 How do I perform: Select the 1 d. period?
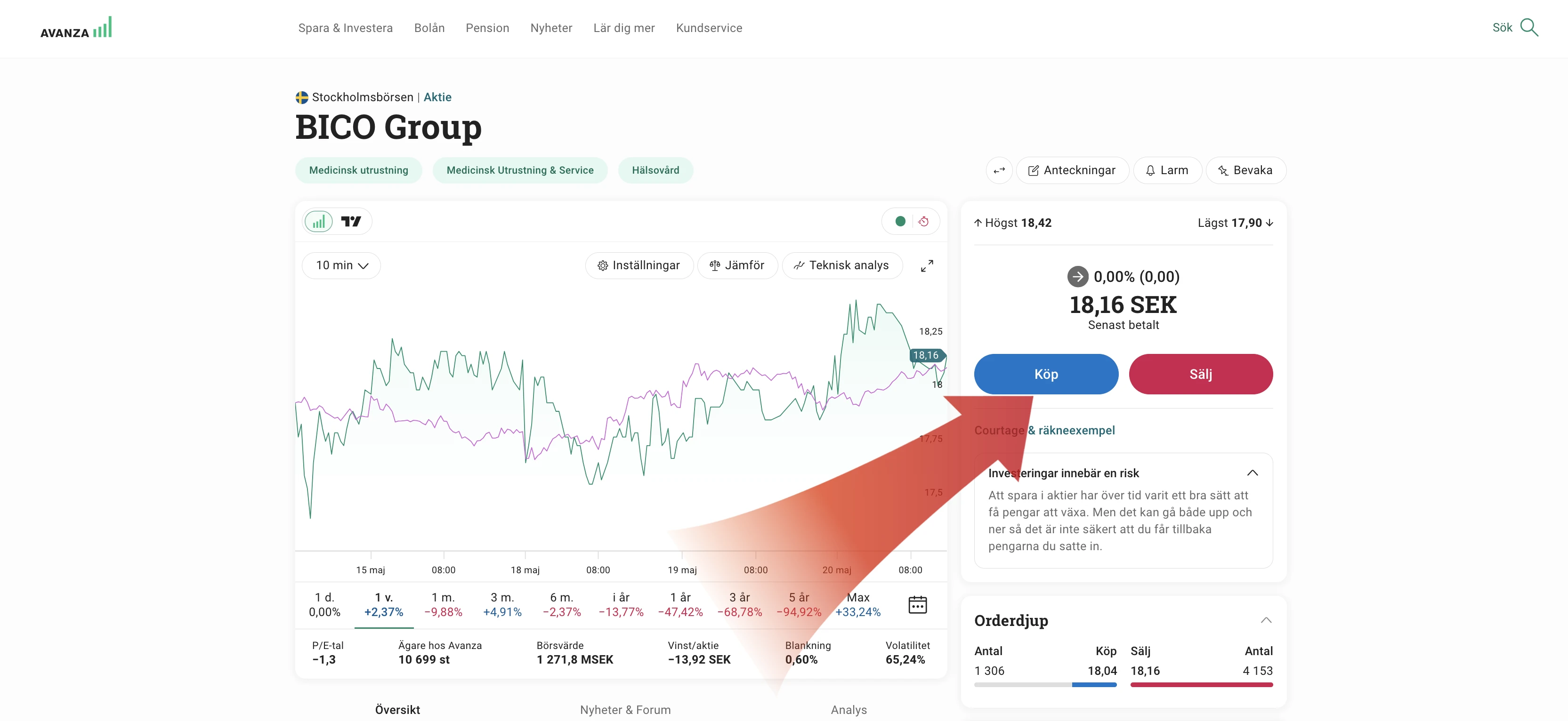point(324,605)
